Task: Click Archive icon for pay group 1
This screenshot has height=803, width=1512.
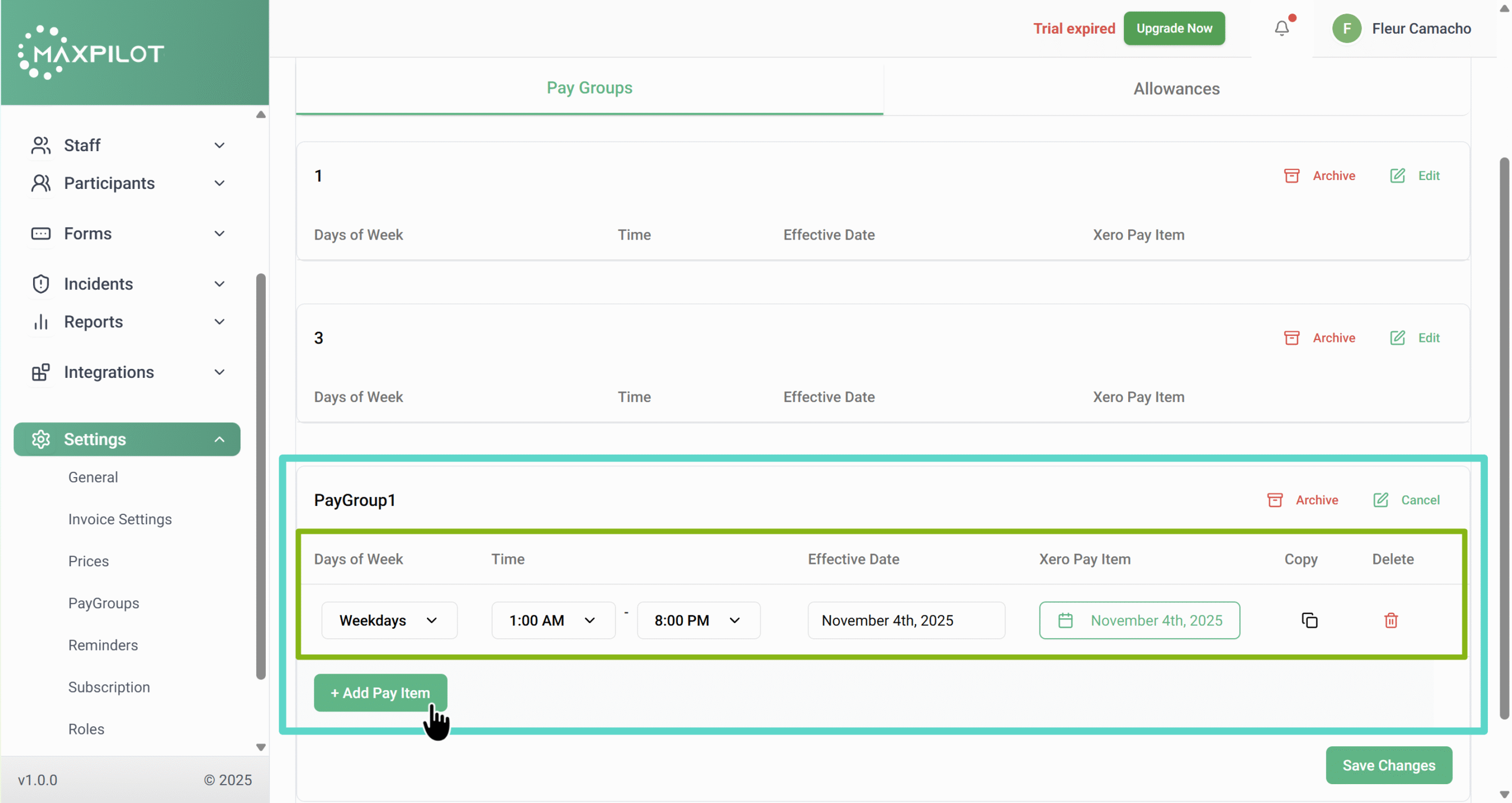Action: (1291, 176)
